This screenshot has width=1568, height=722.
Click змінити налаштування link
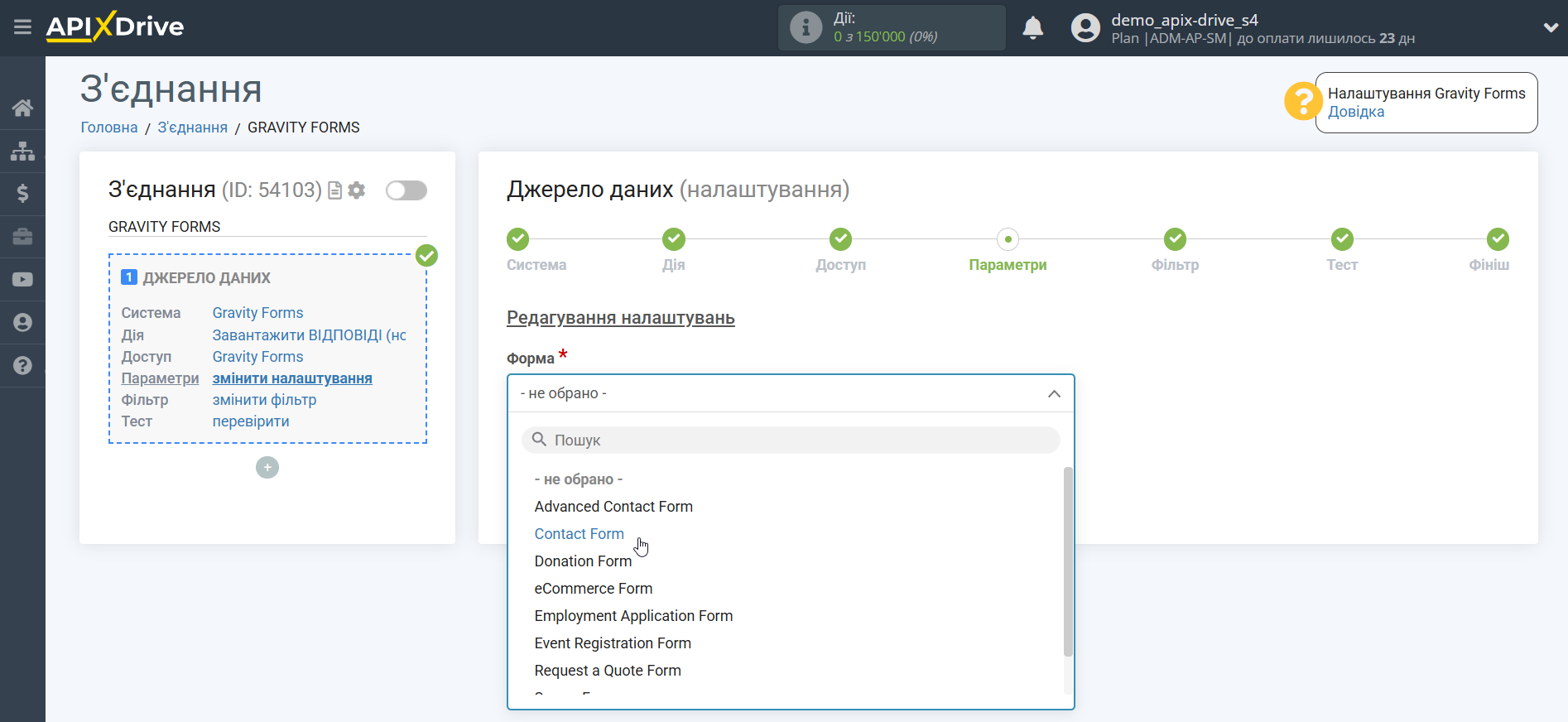tap(292, 378)
